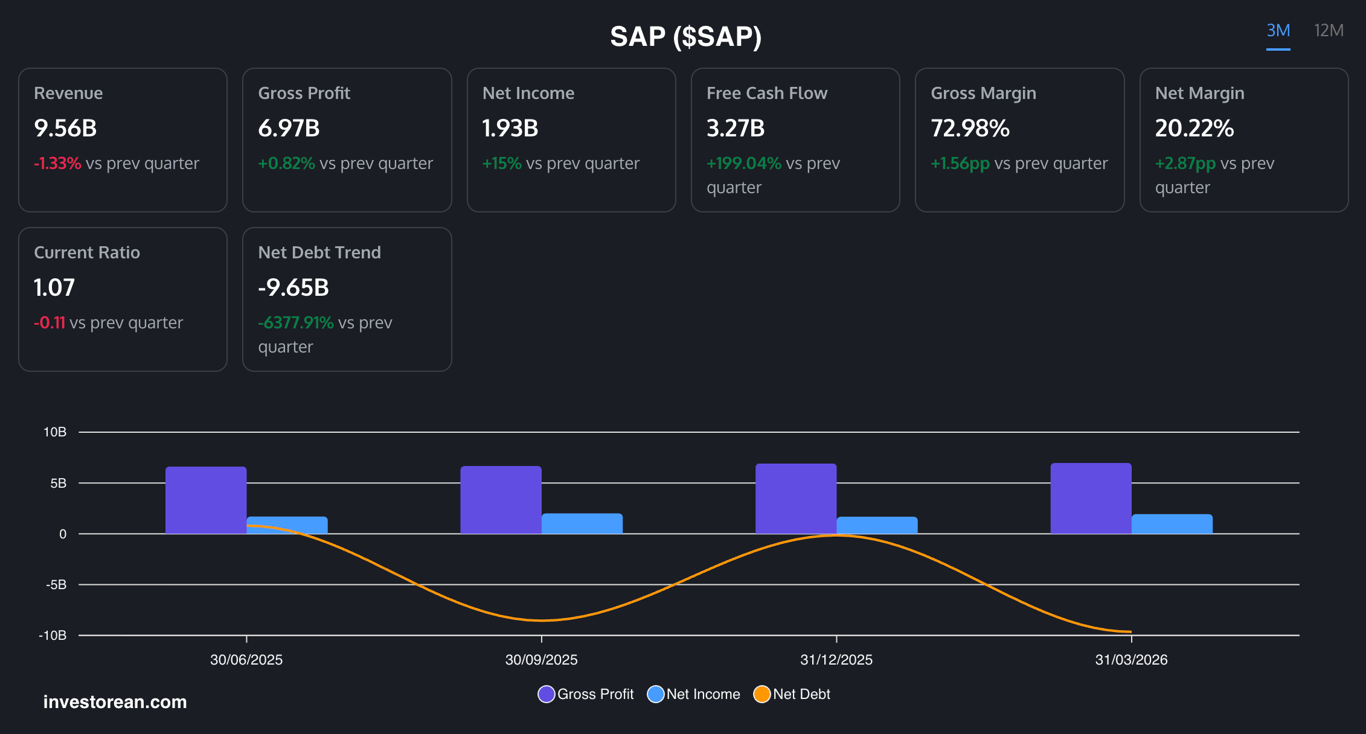The height and width of the screenshot is (734, 1366).
Task: Toggle Gross Profit series in legend
Action: [586, 694]
